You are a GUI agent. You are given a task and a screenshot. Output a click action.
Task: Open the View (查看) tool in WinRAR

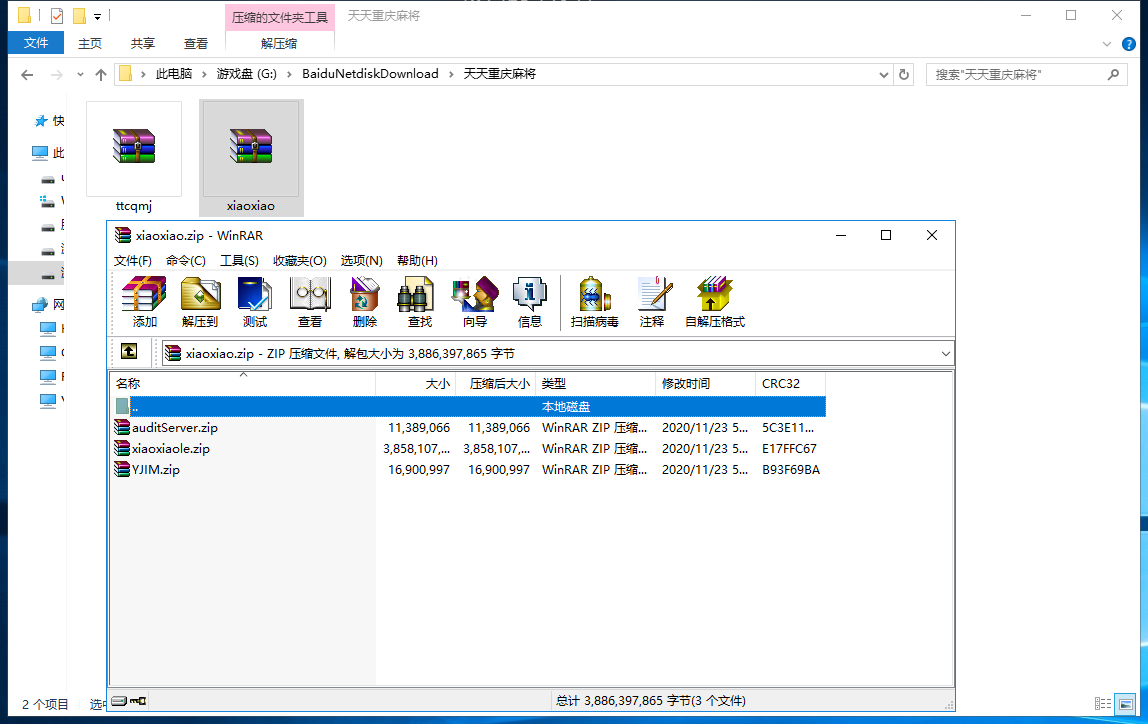(310, 302)
